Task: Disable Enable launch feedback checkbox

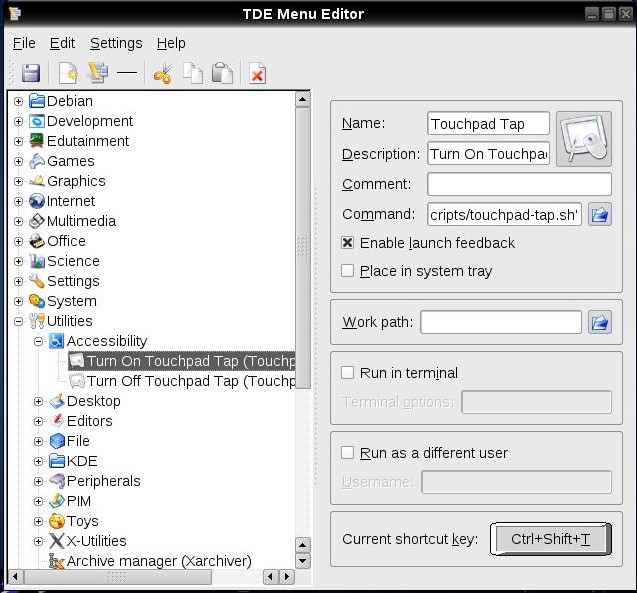Action: tap(347, 243)
